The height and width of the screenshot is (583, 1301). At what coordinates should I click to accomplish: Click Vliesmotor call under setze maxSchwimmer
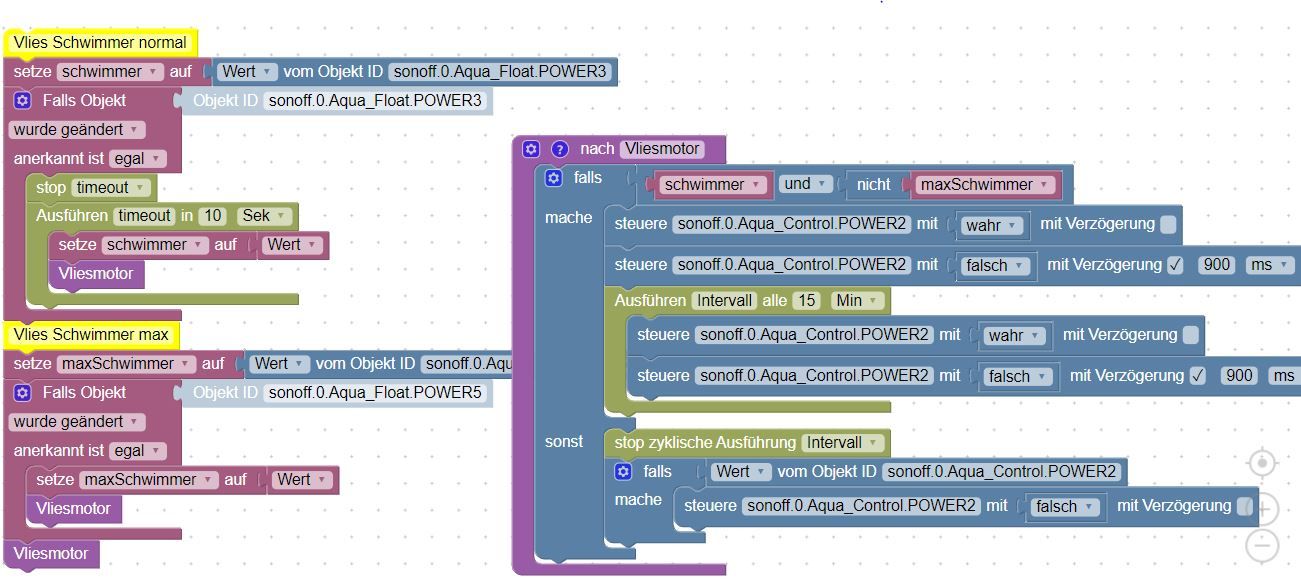point(73,509)
